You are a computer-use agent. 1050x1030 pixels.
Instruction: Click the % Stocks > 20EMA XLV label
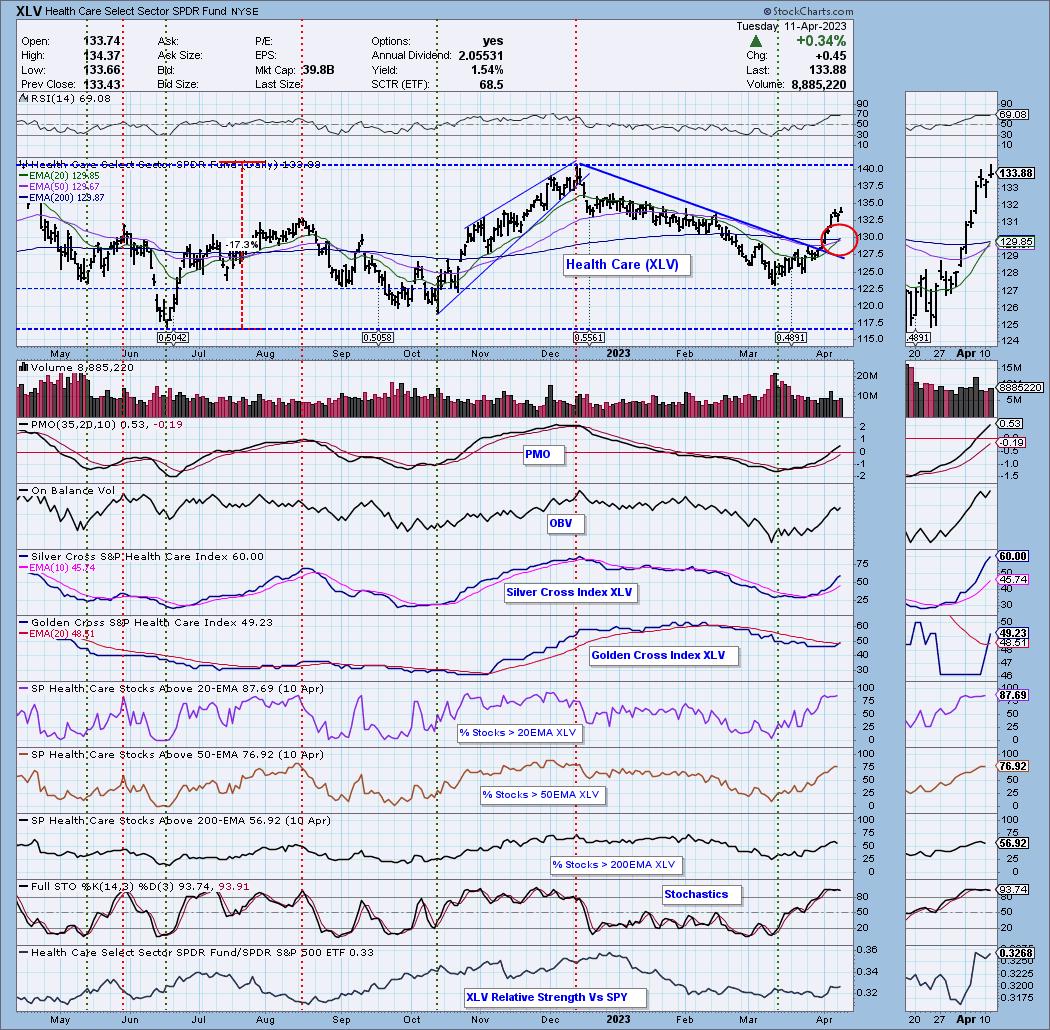(518, 733)
